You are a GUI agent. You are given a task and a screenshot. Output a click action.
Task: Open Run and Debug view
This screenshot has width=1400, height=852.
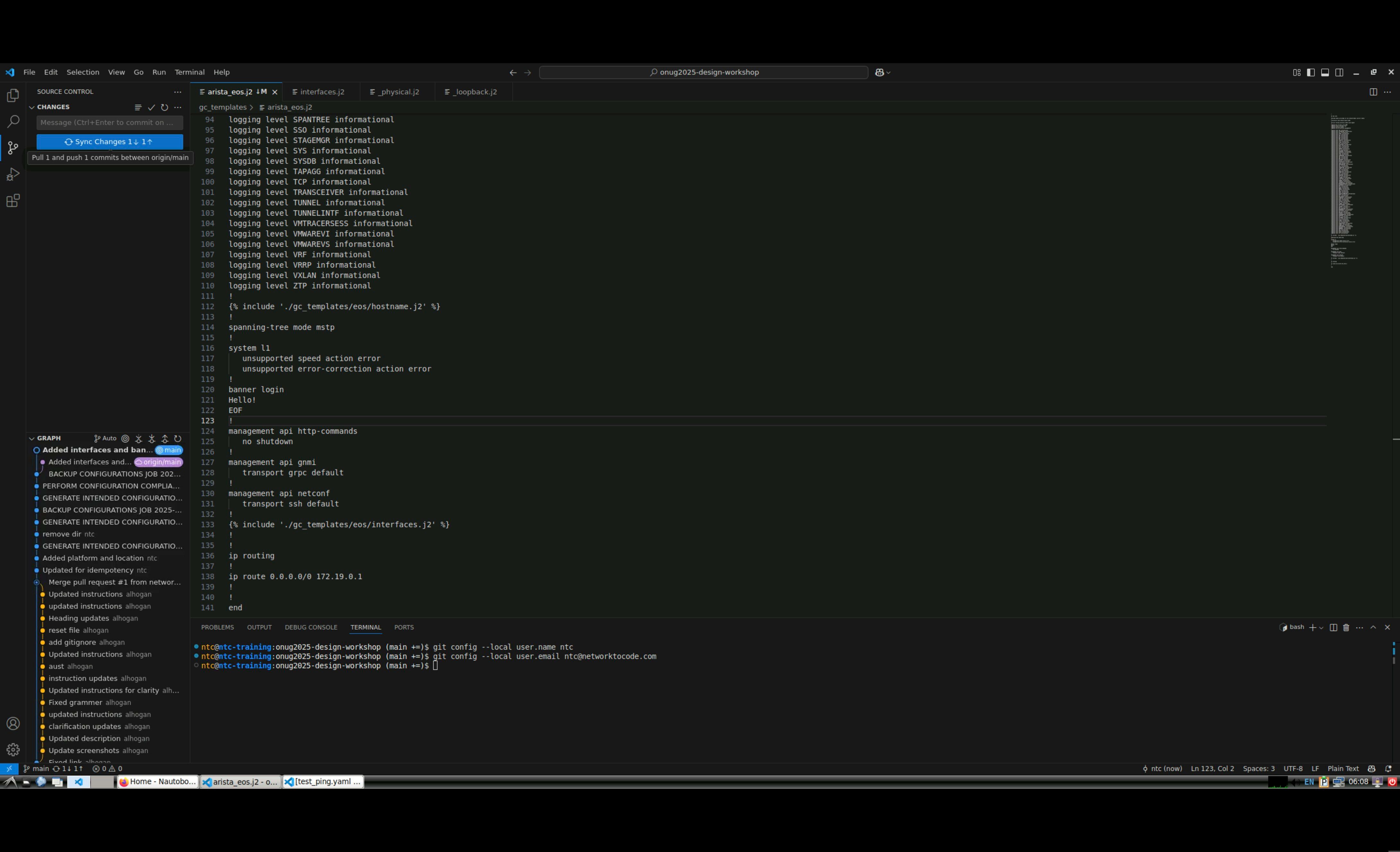tap(13, 175)
